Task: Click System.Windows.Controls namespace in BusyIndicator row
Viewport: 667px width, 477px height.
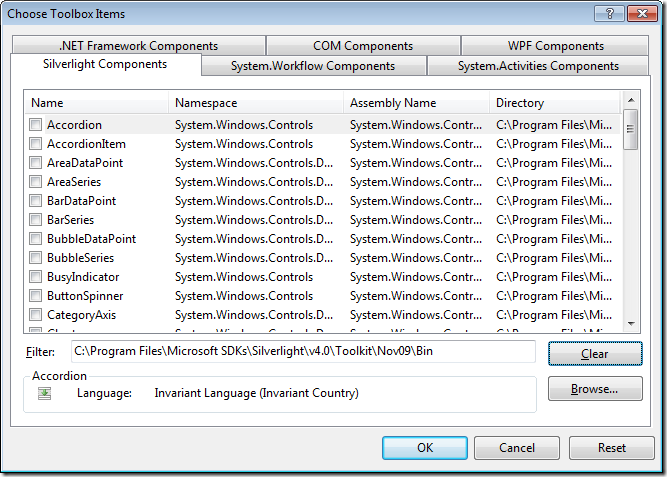Action: point(244,277)
